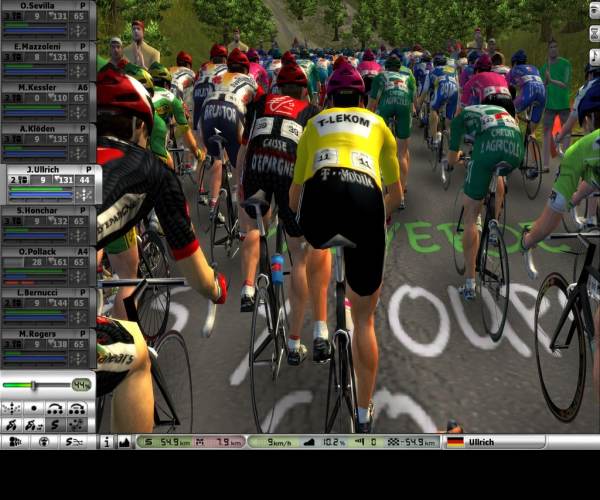This screenshot has width=600, height=500.
Task: Click the hourglass game speed icon
Action: coord(595,34)
